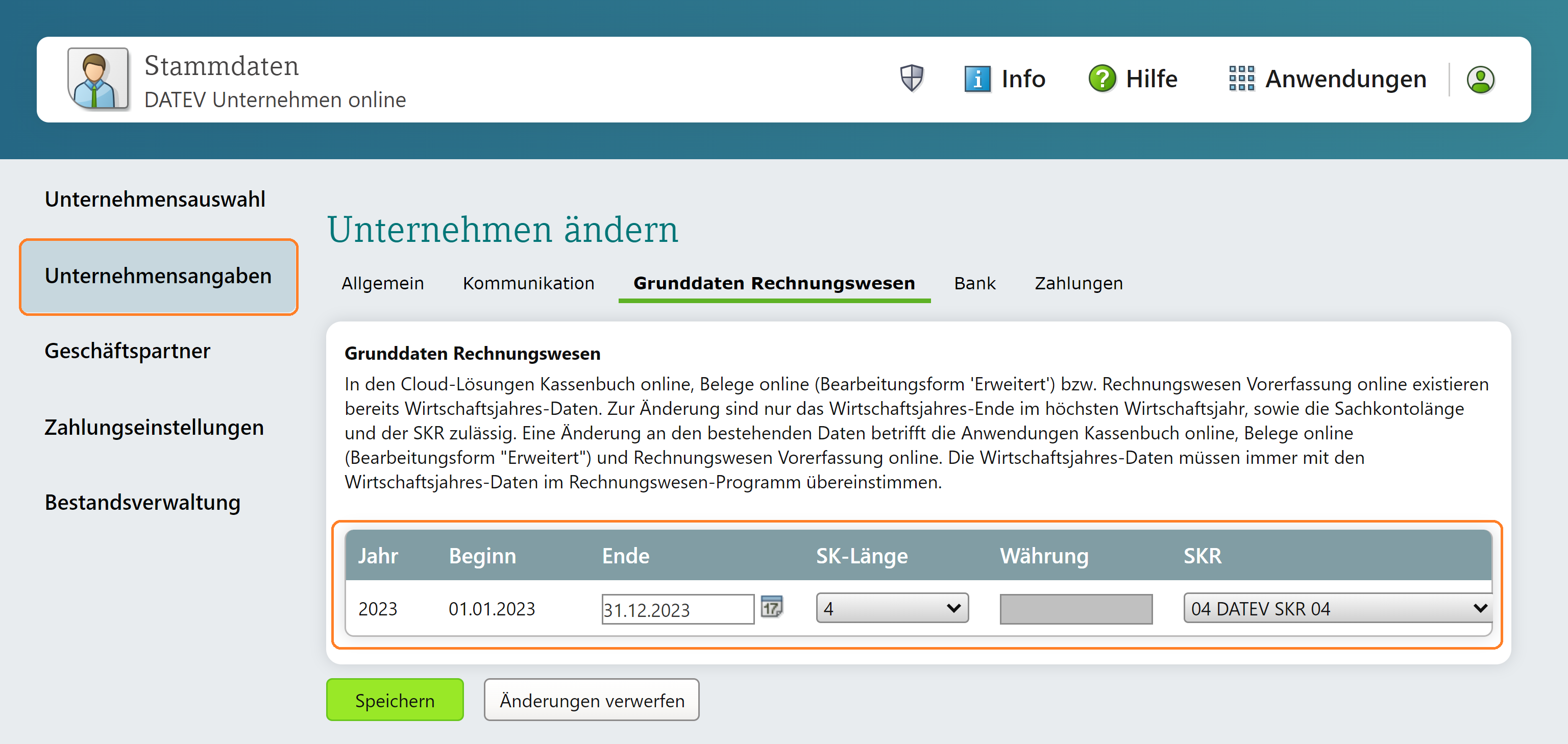Open Geschäftspartner in the sidebar
Screen dimensions: 1568x744
pyautogui.click(x=127, y=351)
